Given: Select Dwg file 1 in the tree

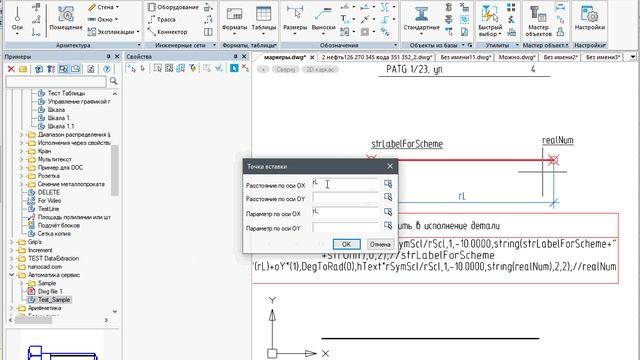Looking at the screenshot, I should click(50, 291).
